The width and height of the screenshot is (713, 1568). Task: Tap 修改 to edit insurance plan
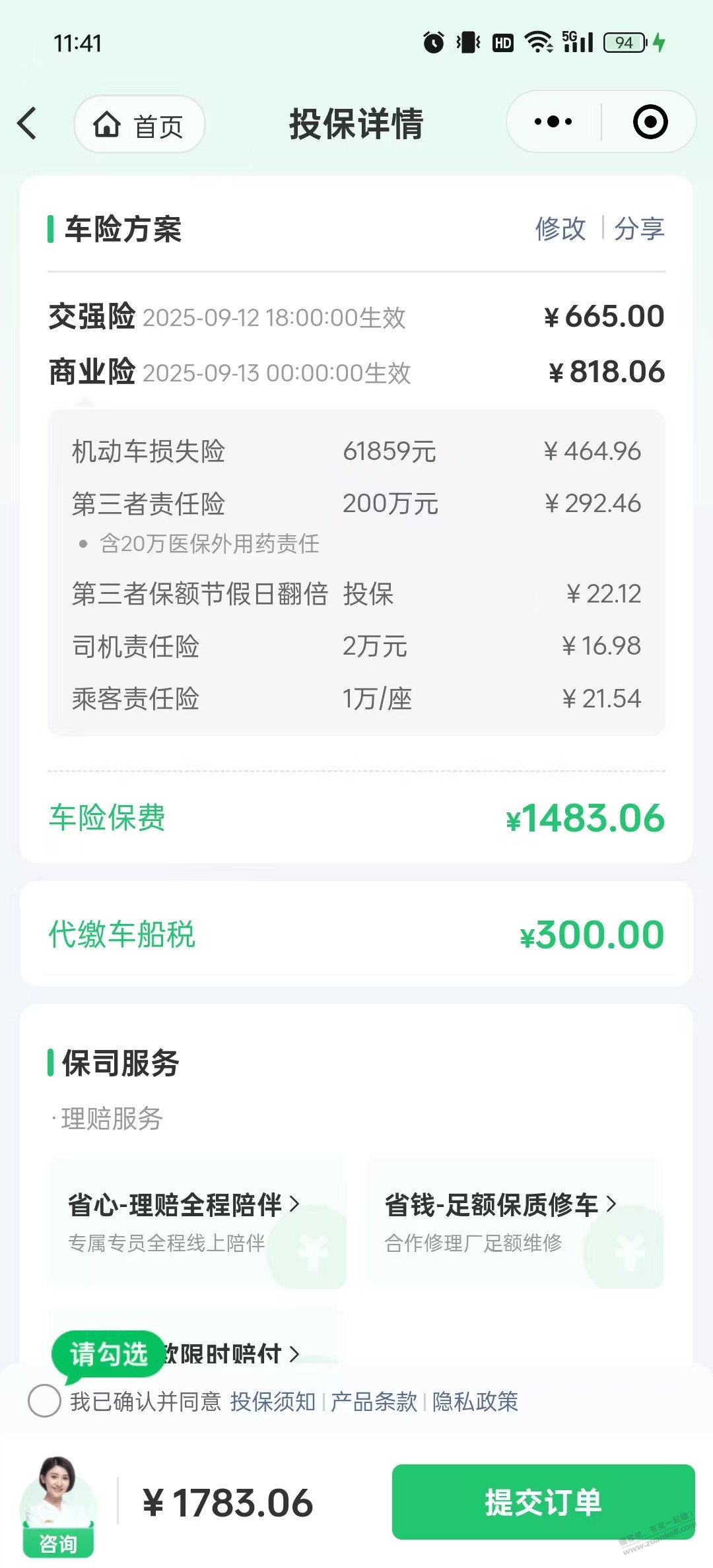(x=560, y=229)
